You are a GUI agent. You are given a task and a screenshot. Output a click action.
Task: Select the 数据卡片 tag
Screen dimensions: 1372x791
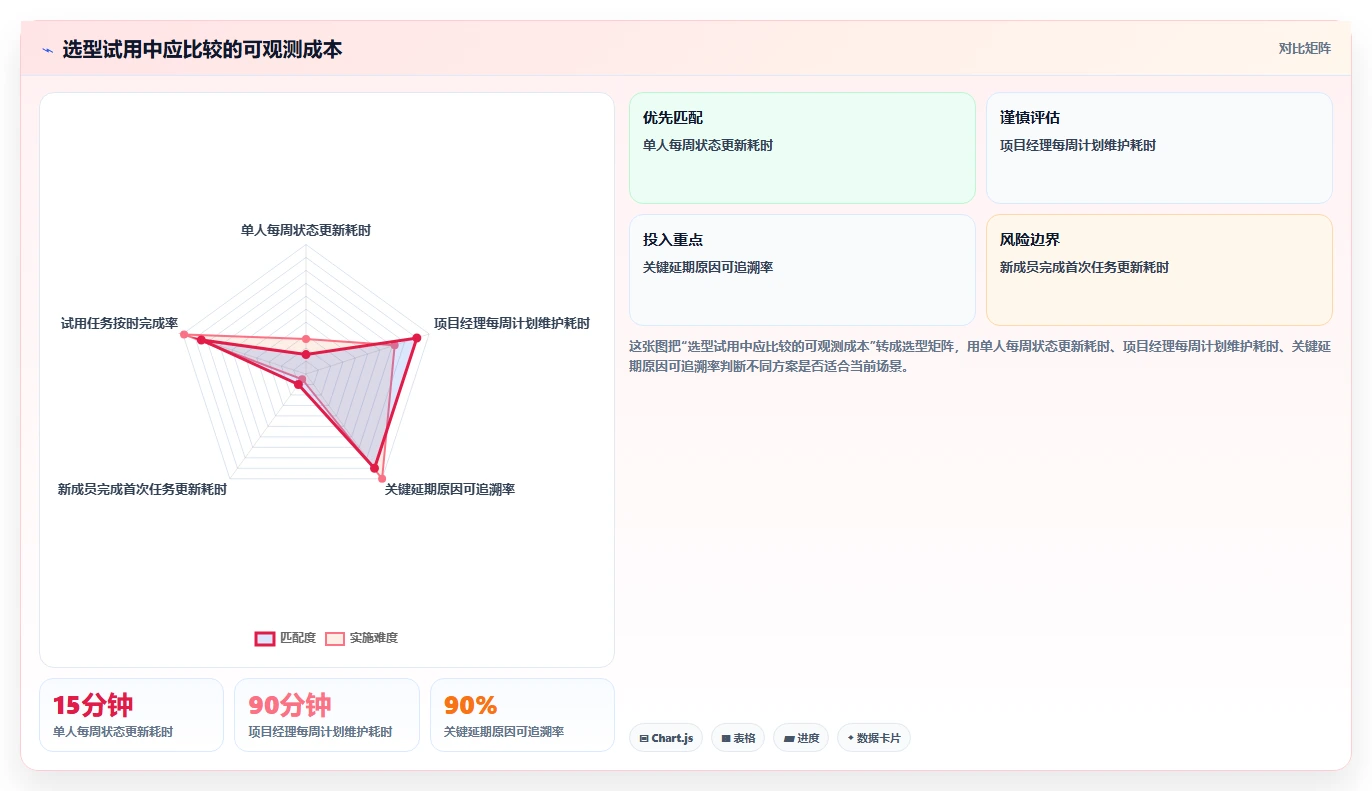tap(874, 738)
